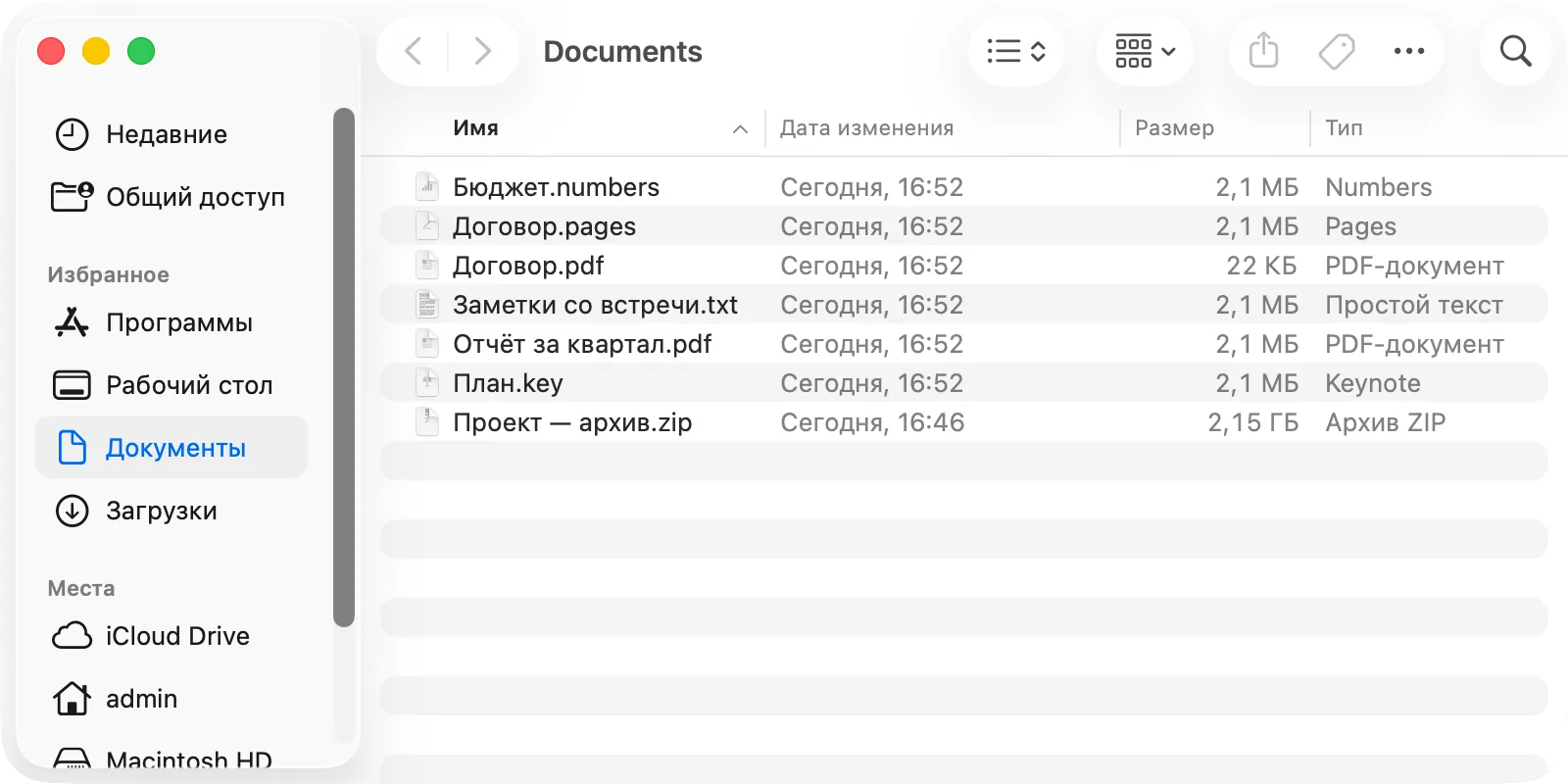This screenshot has height=784, width=1568.
Task: Click the Documents window title
Action: (622, 51)
